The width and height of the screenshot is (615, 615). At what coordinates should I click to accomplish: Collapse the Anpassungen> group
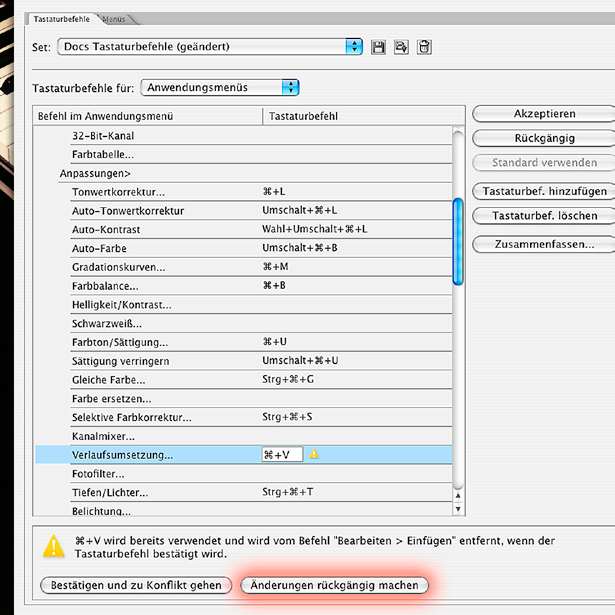point(95,173)
